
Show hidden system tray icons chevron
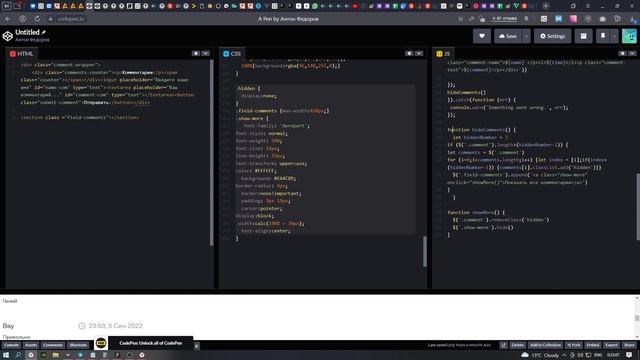(x=564, y=355)
